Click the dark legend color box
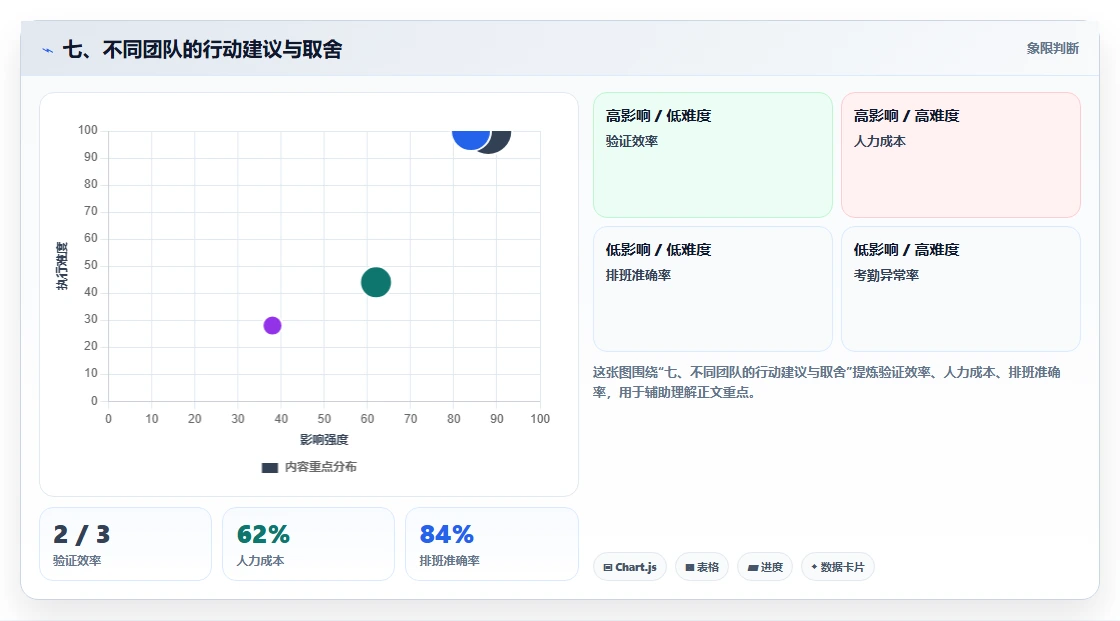This screenshot has height=621, width=1120. pos(269,467)
